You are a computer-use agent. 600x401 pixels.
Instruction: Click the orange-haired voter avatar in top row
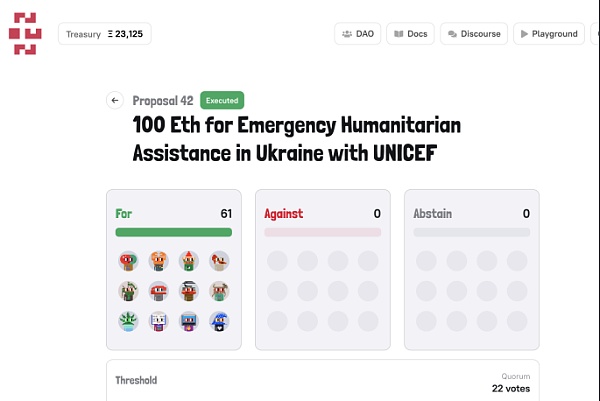point(159,262)
